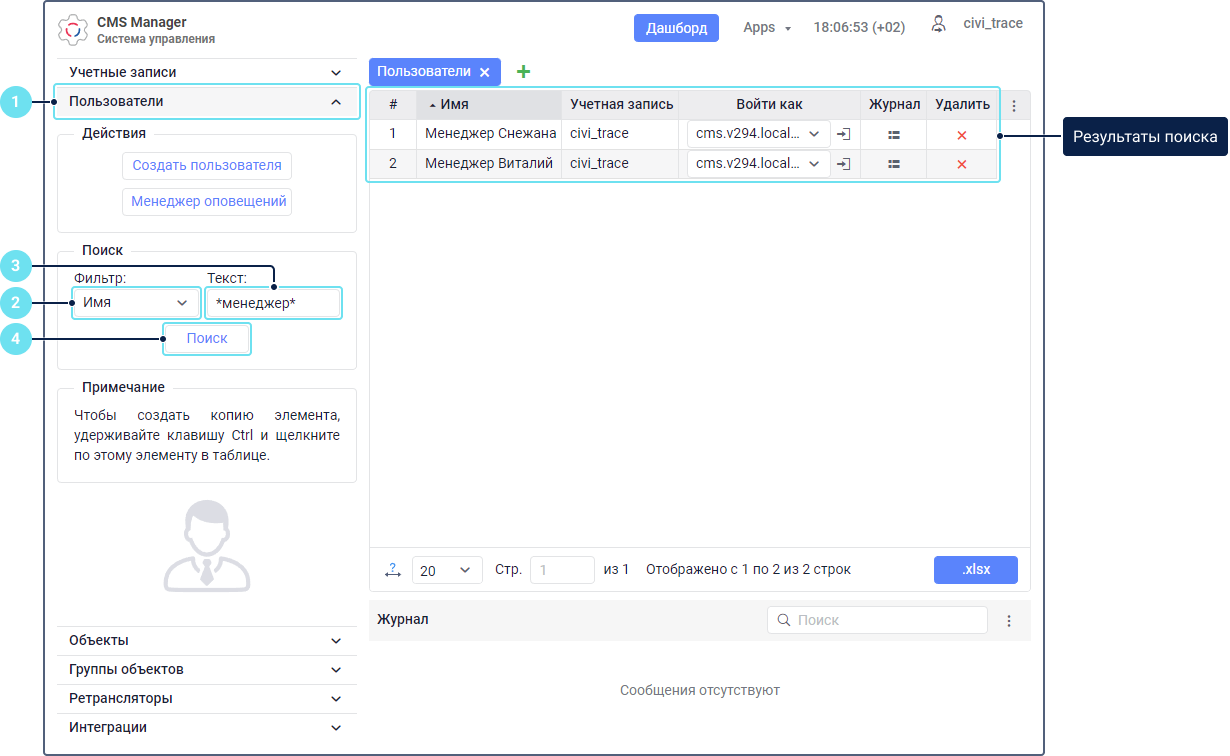The height and width of the screenshot is (756, 1230).
Task: Close the Пользователи tab
Action: pyautogui.click(x=484, y=72)
